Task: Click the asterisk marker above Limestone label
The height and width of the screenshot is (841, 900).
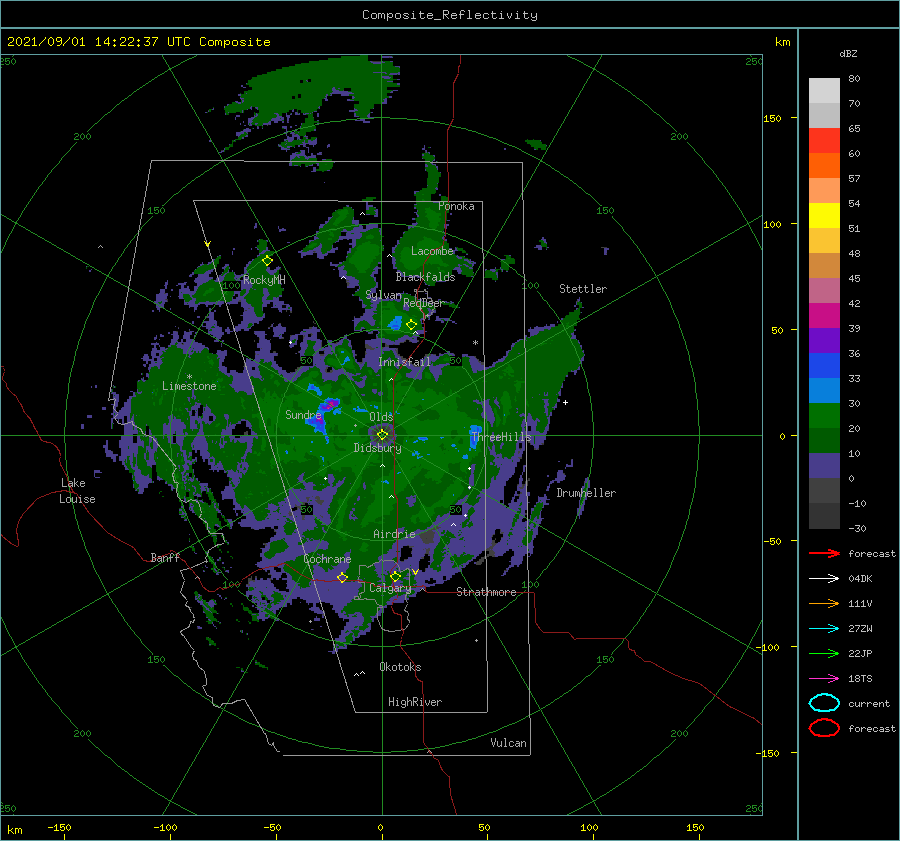Action: click(x=189, y=377)
